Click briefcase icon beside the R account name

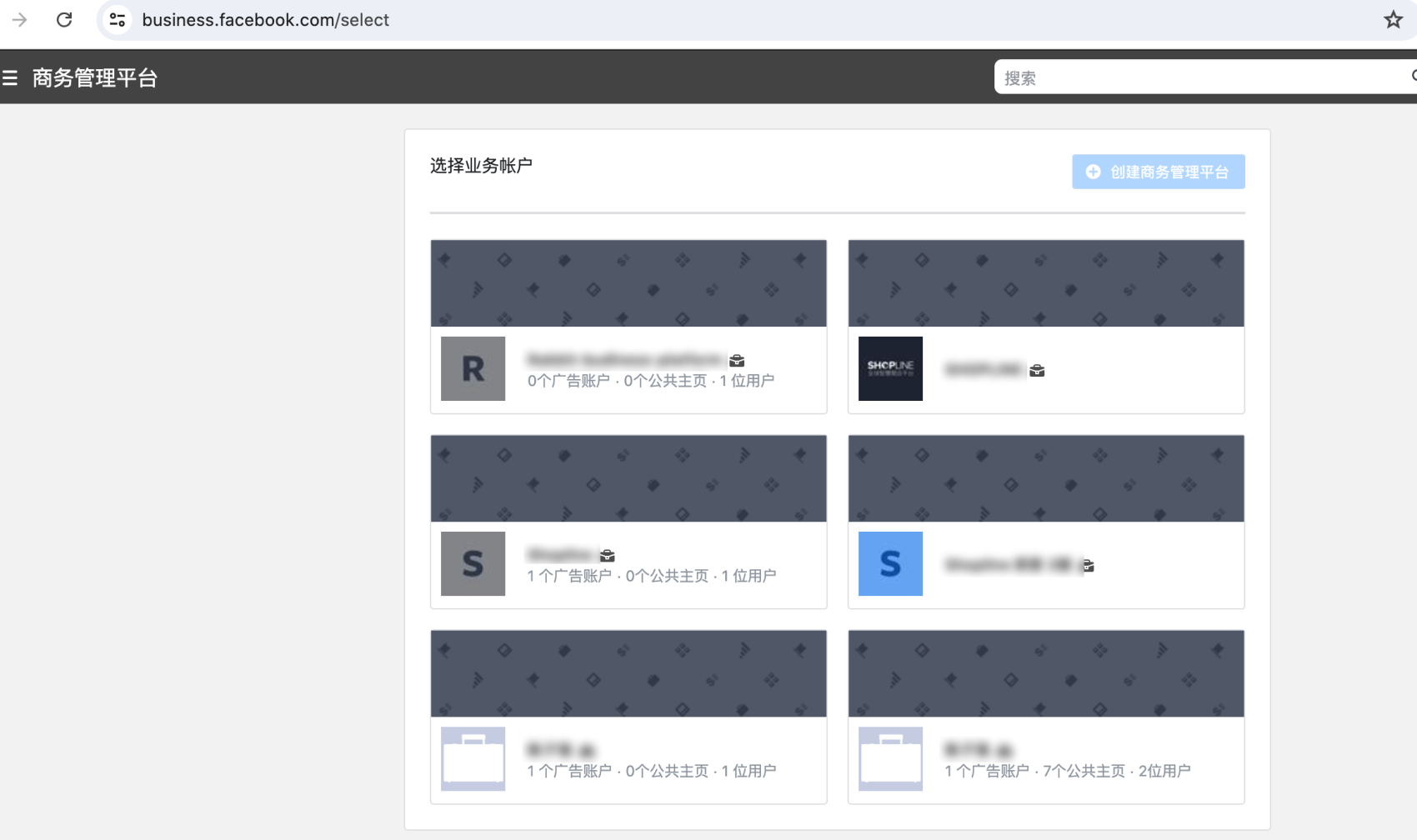click(737, 361)
